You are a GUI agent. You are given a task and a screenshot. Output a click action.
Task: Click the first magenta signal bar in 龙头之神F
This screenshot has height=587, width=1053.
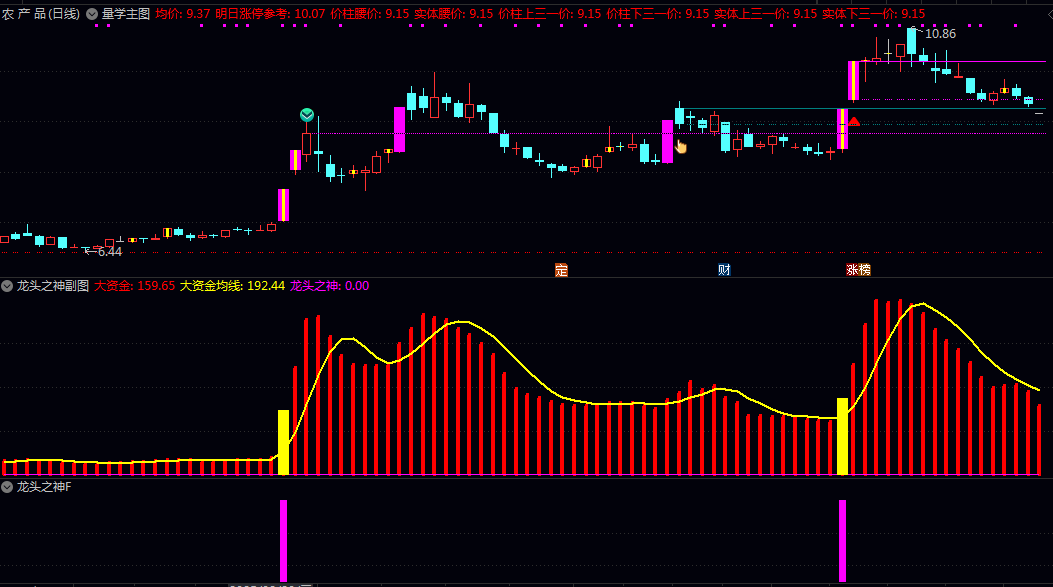283,541
